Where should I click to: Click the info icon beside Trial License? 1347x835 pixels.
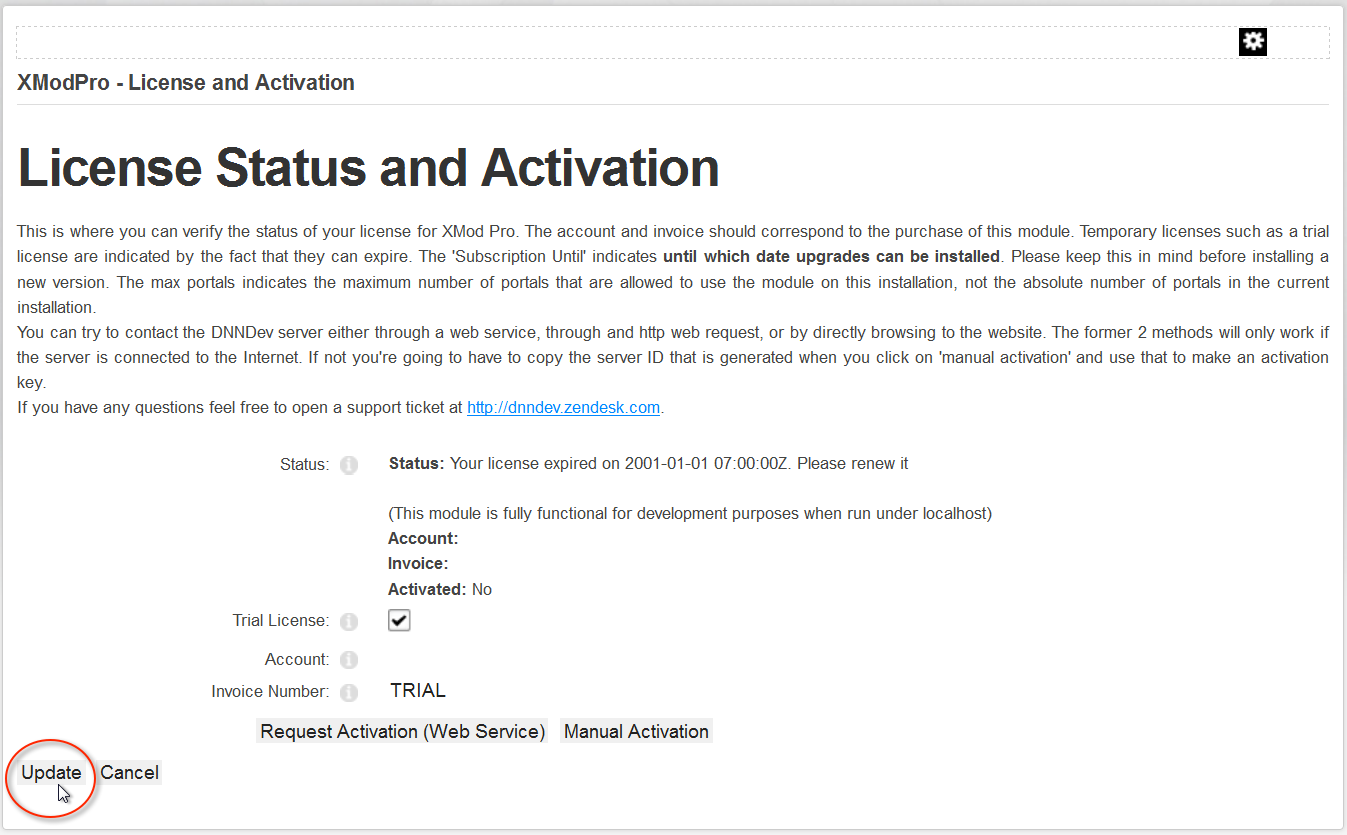348,621
